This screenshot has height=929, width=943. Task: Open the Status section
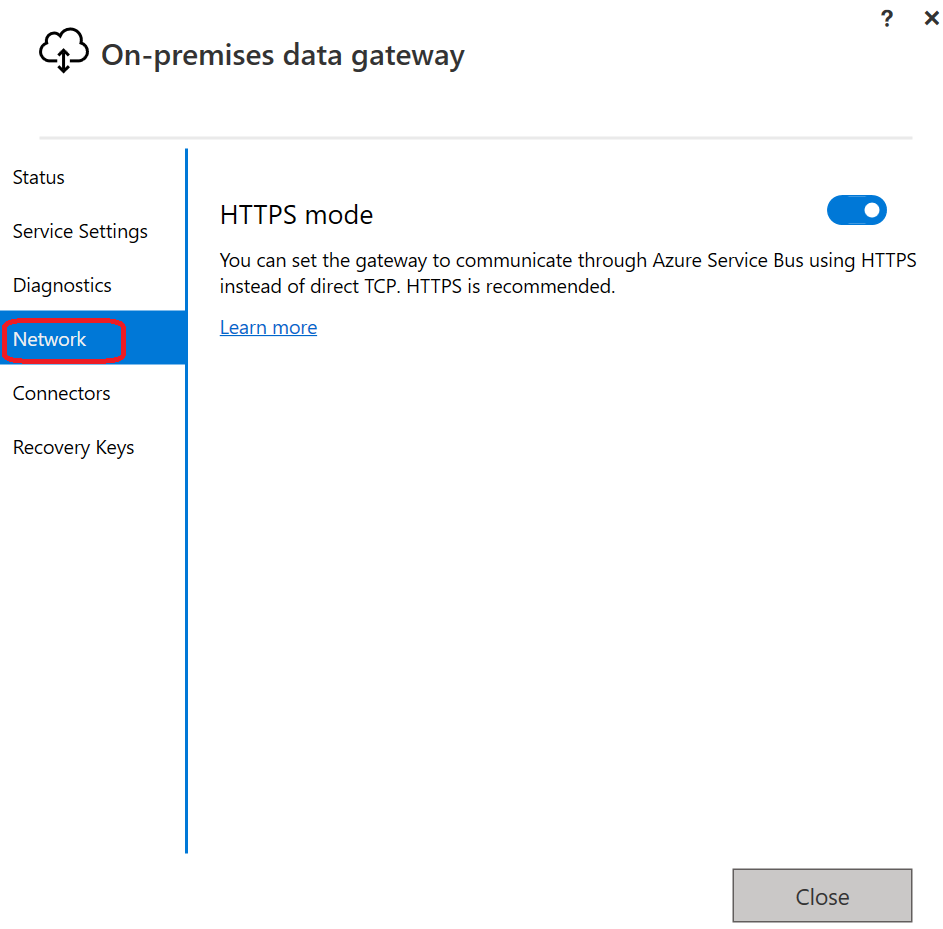[38, 177]
